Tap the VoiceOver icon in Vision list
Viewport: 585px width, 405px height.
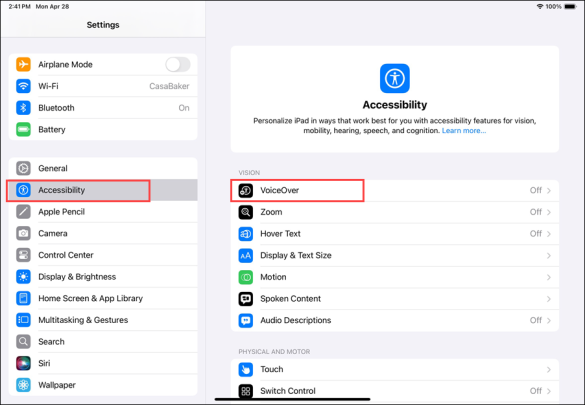[245, 190]
